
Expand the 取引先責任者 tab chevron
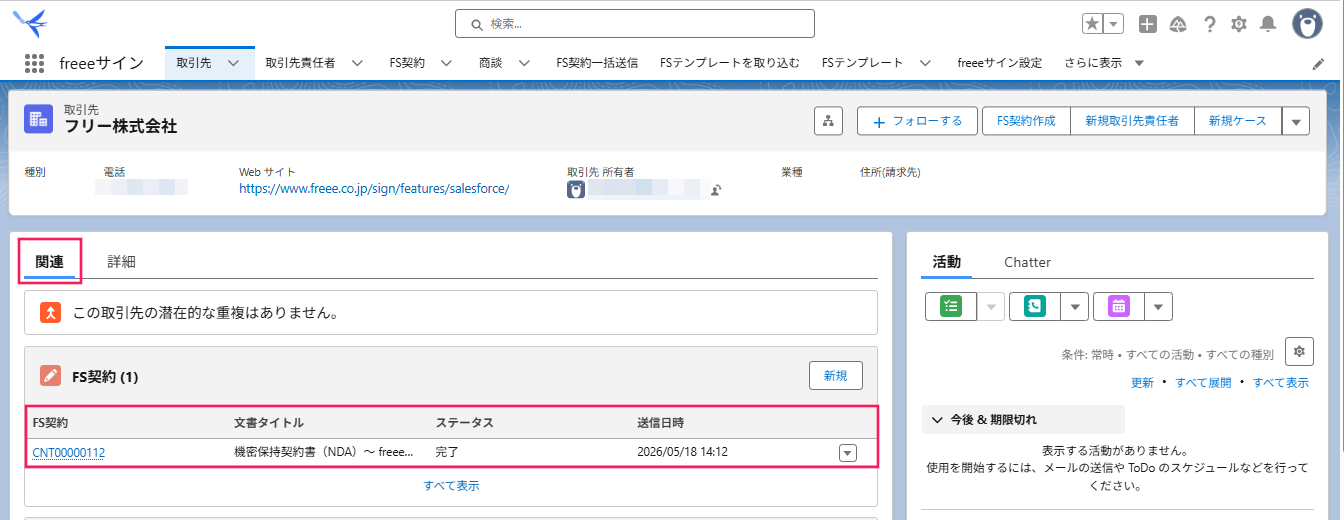coord(357,63)
